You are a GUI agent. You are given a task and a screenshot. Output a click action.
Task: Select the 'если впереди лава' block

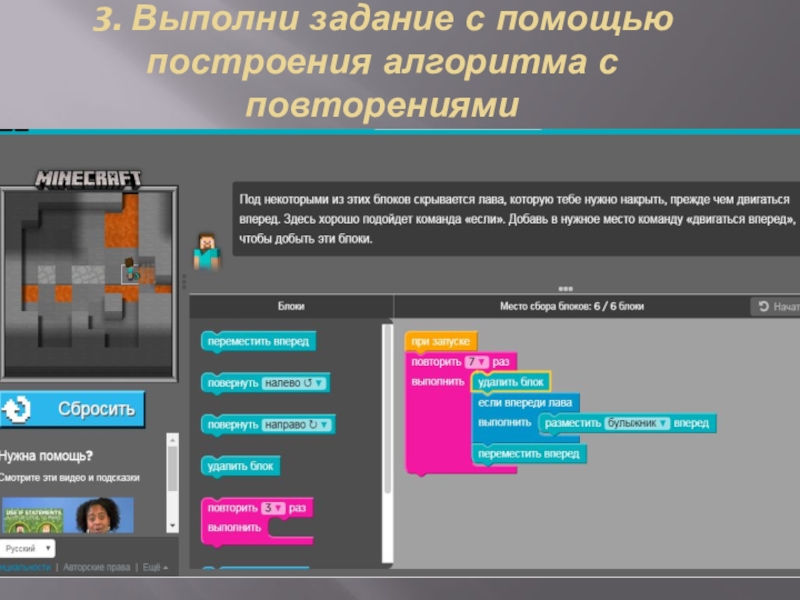coord(525,403)
